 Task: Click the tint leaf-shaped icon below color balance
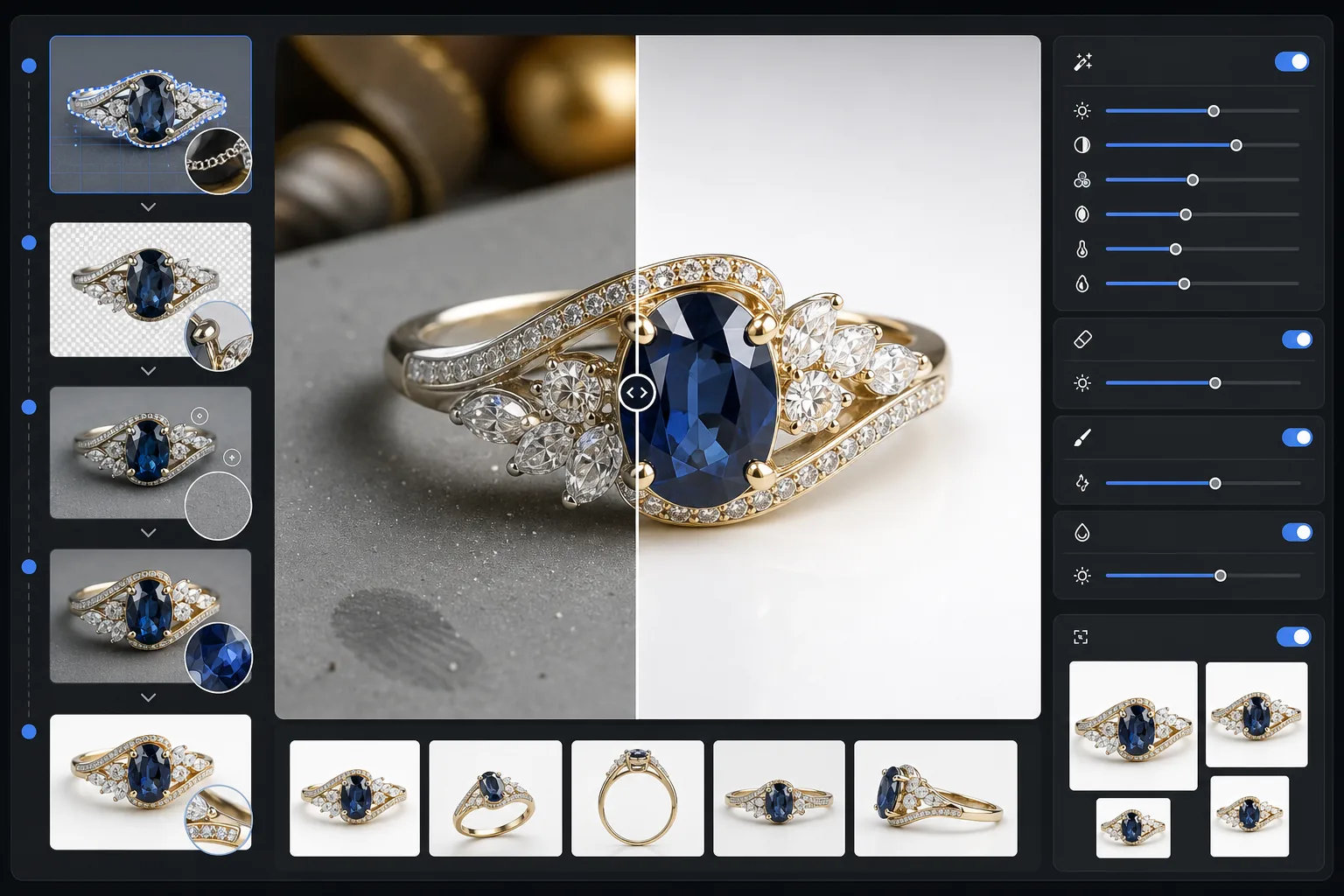1082,214
